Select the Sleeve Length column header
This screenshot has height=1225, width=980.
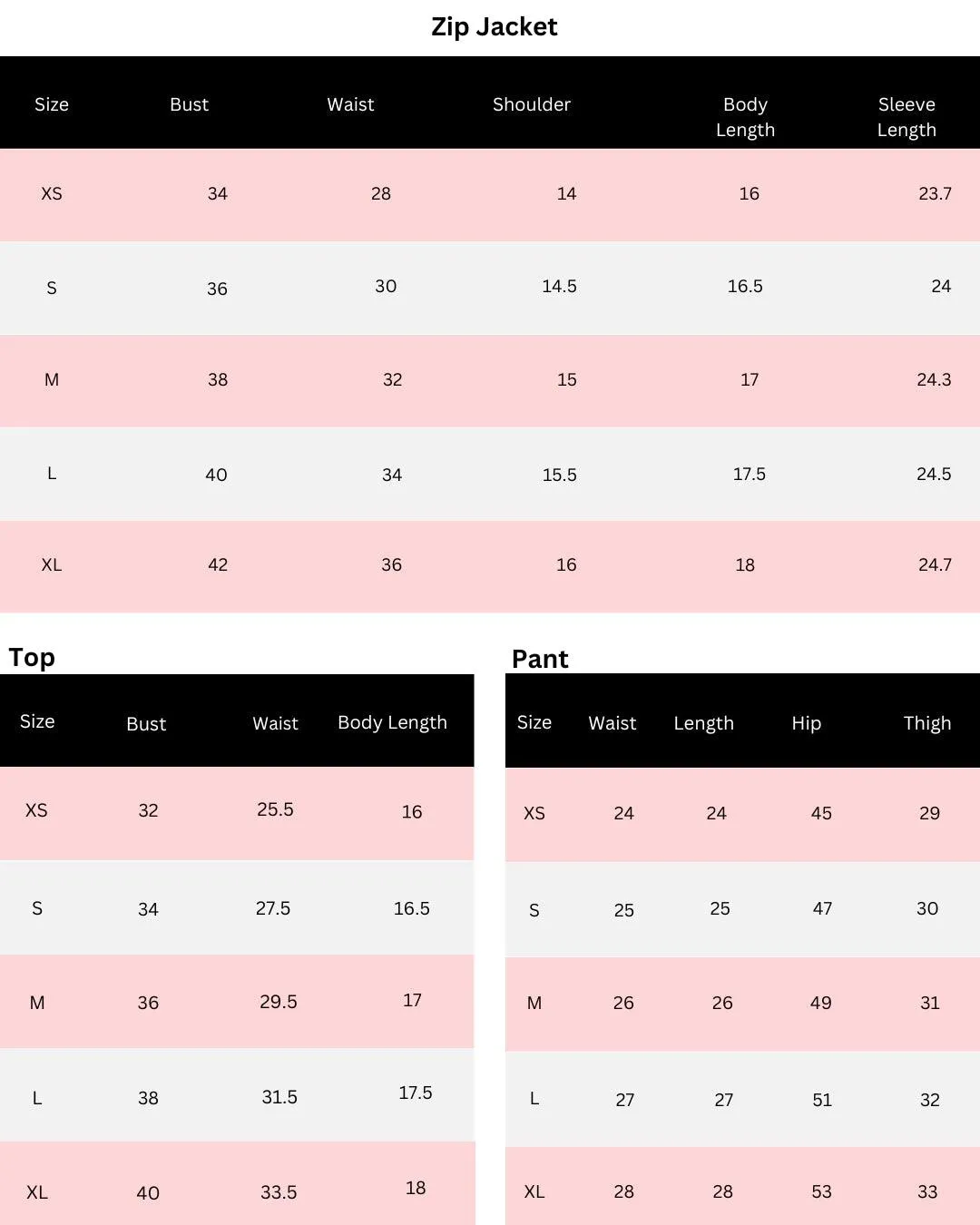(906, 117)
